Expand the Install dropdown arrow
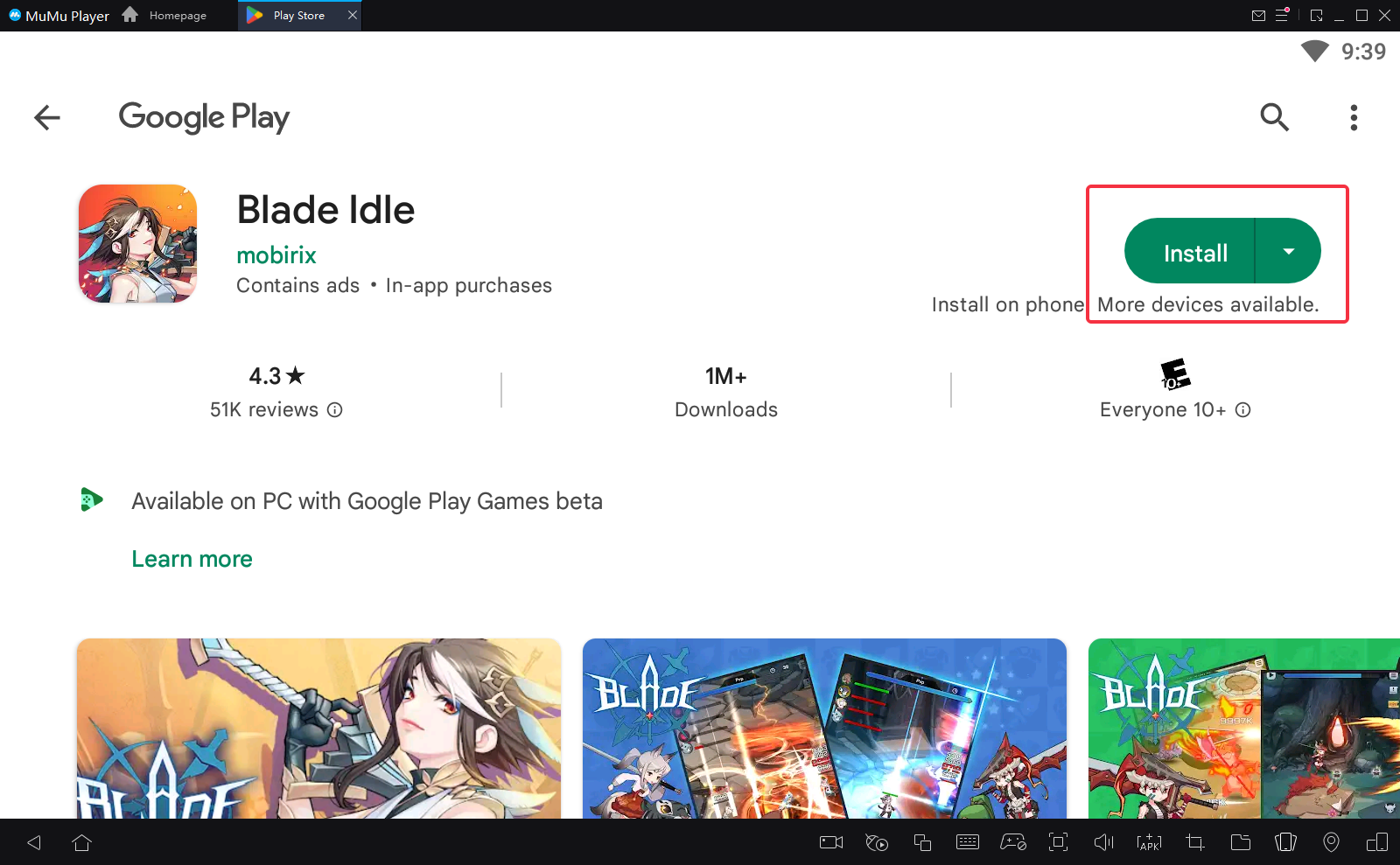Image resolution: width=1400 pixels, height=865 pixels. pyautogui.click(x=1288, y=251)
